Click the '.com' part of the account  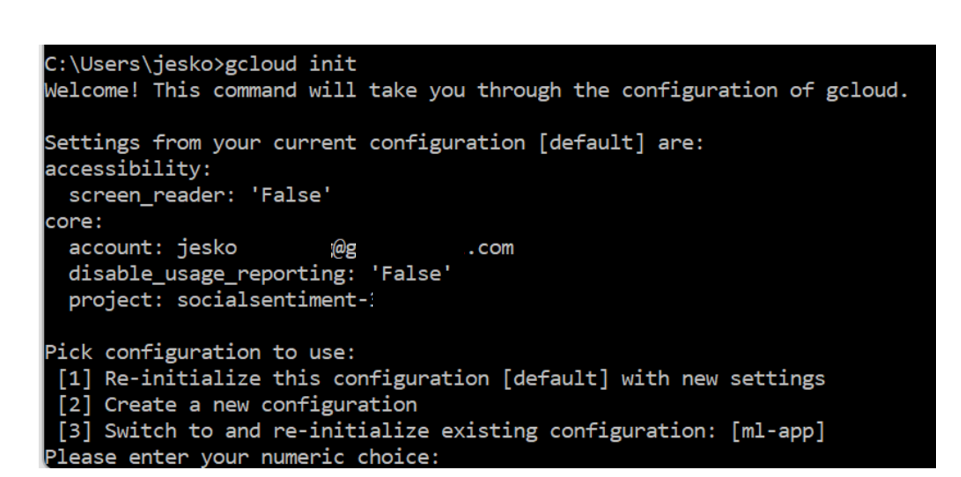coord(491,248)
